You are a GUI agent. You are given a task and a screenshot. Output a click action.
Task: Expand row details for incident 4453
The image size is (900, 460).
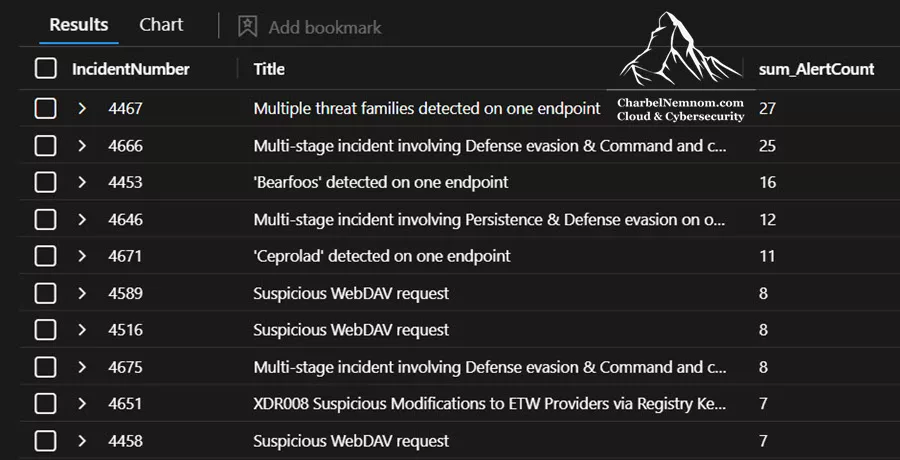pos(82,183)
